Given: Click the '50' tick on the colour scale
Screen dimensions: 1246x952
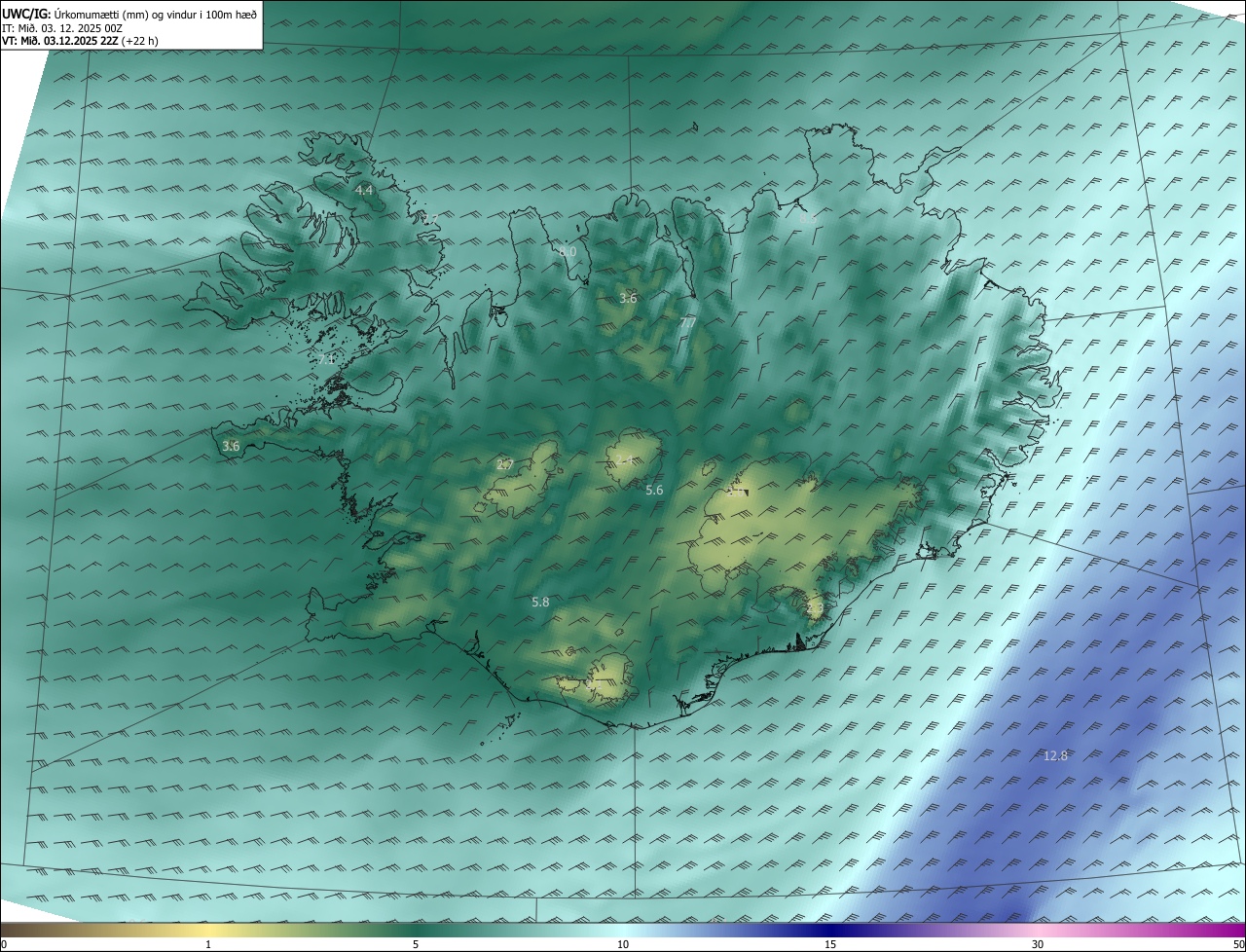Looking at the screenshot, I should [x=1238, y=944].
